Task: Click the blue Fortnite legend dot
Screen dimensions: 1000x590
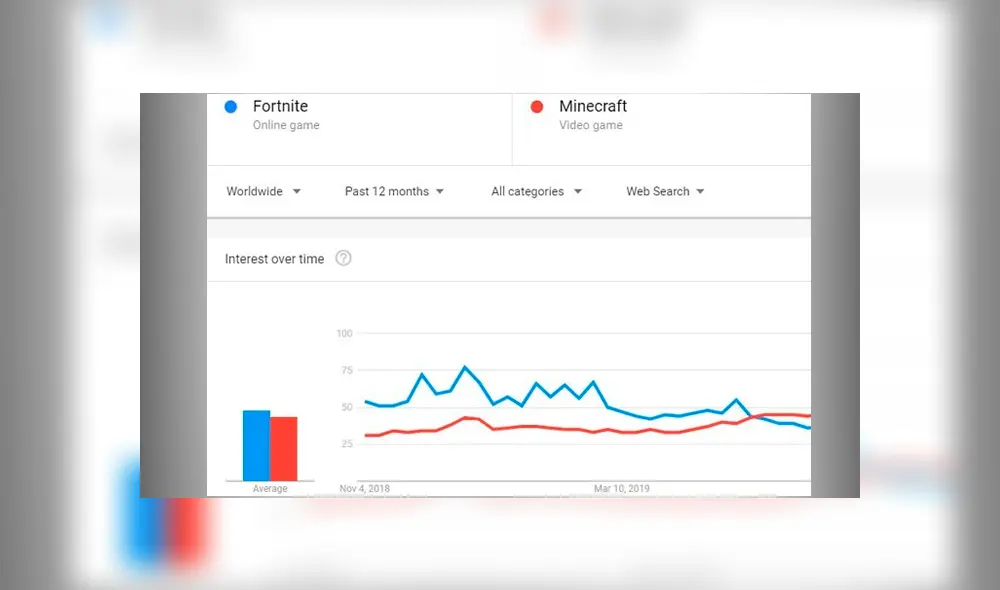Action: pos(230,106)
